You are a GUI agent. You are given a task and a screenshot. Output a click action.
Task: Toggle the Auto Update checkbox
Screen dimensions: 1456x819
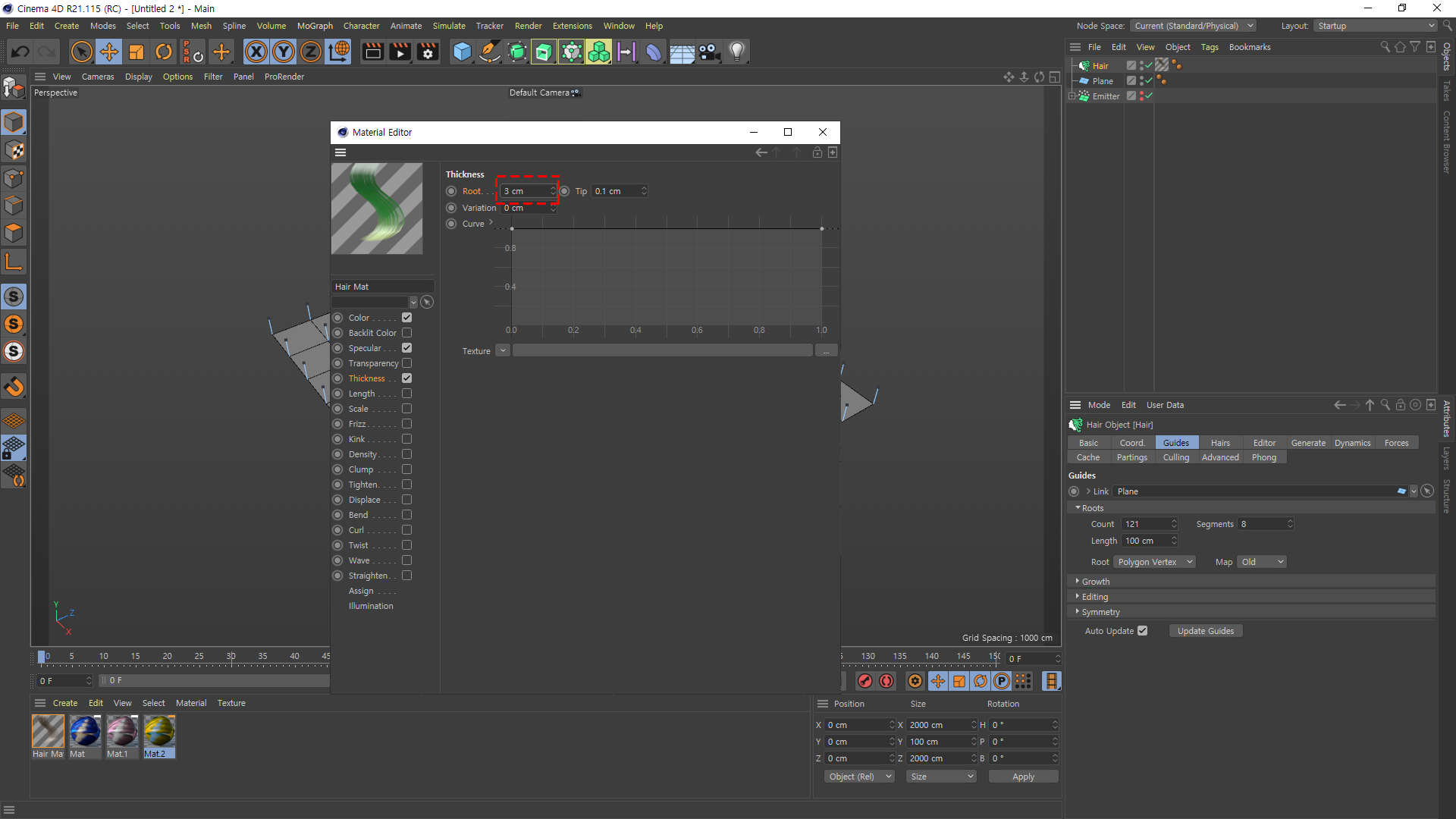point(1143,631)
